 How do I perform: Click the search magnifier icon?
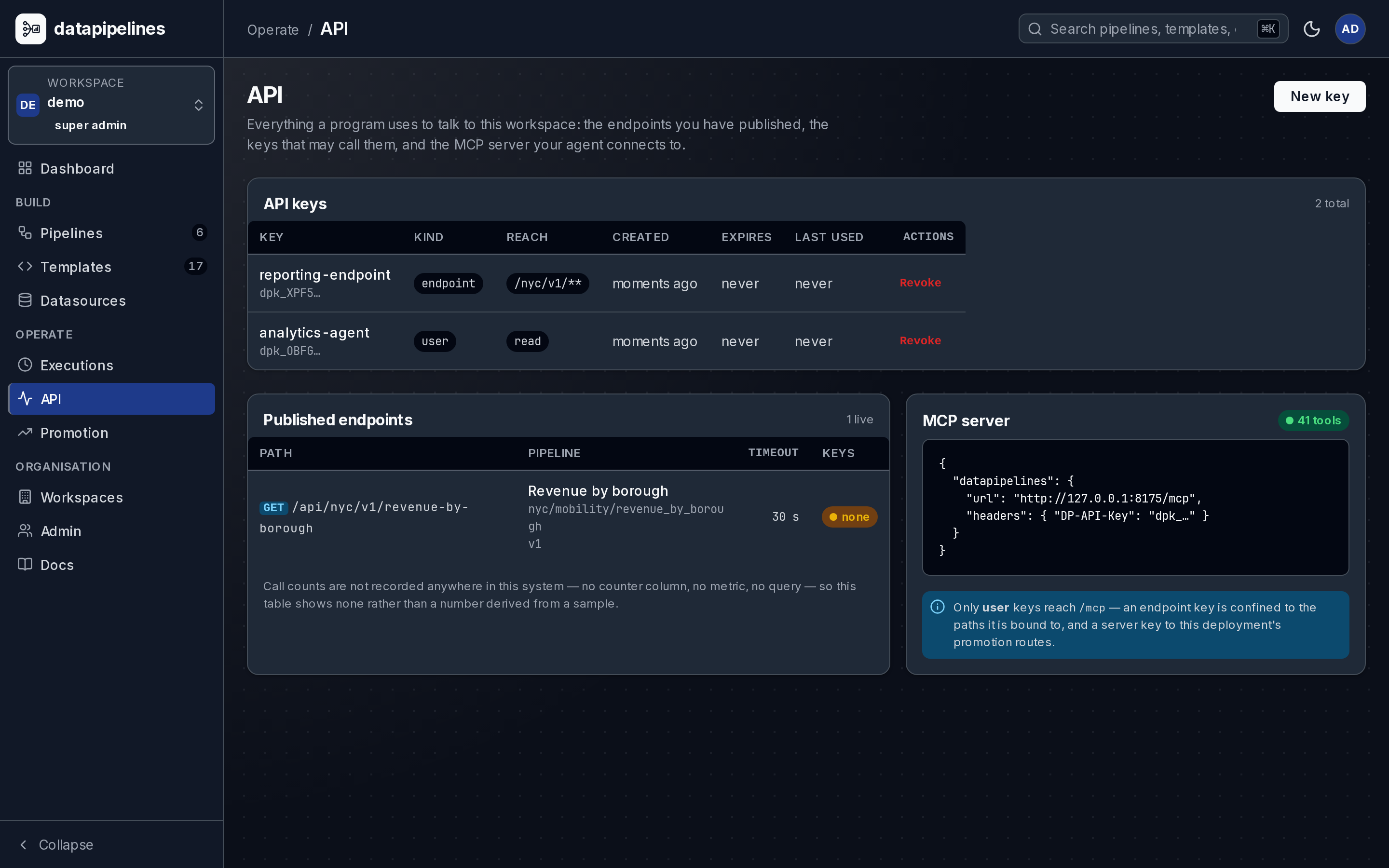(x=1035, y=29)
